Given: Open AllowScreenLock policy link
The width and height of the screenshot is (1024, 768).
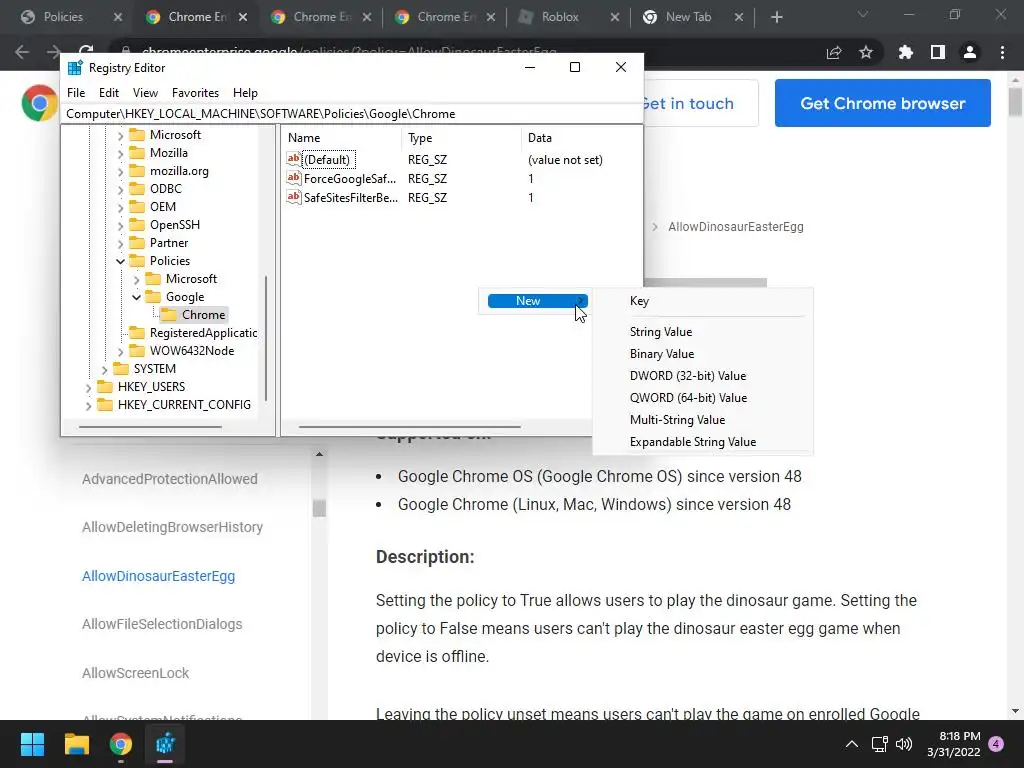Looking at the screenshot, I should 135,673.
